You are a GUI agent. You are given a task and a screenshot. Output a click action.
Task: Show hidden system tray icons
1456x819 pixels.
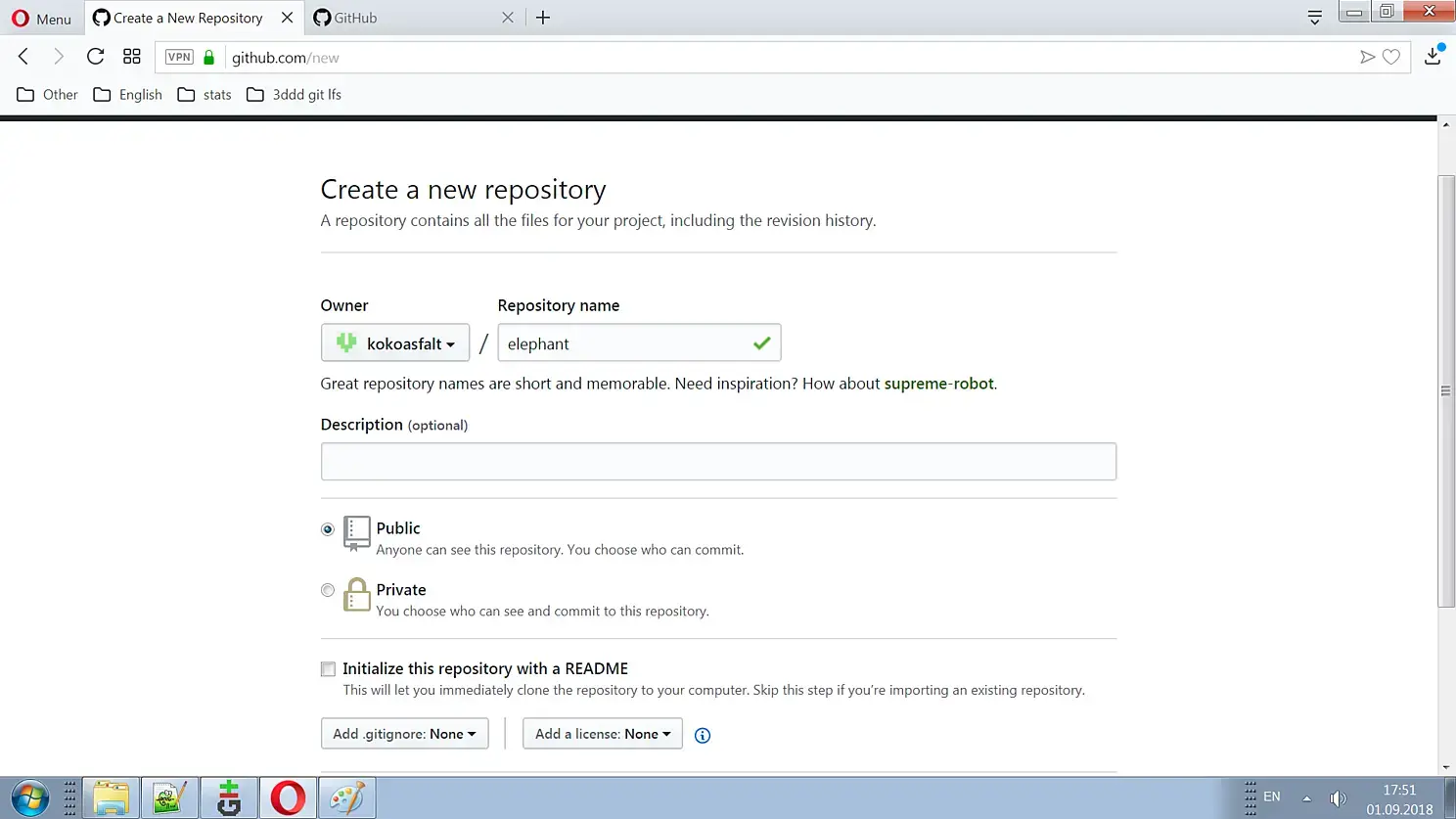[1306, 798]
